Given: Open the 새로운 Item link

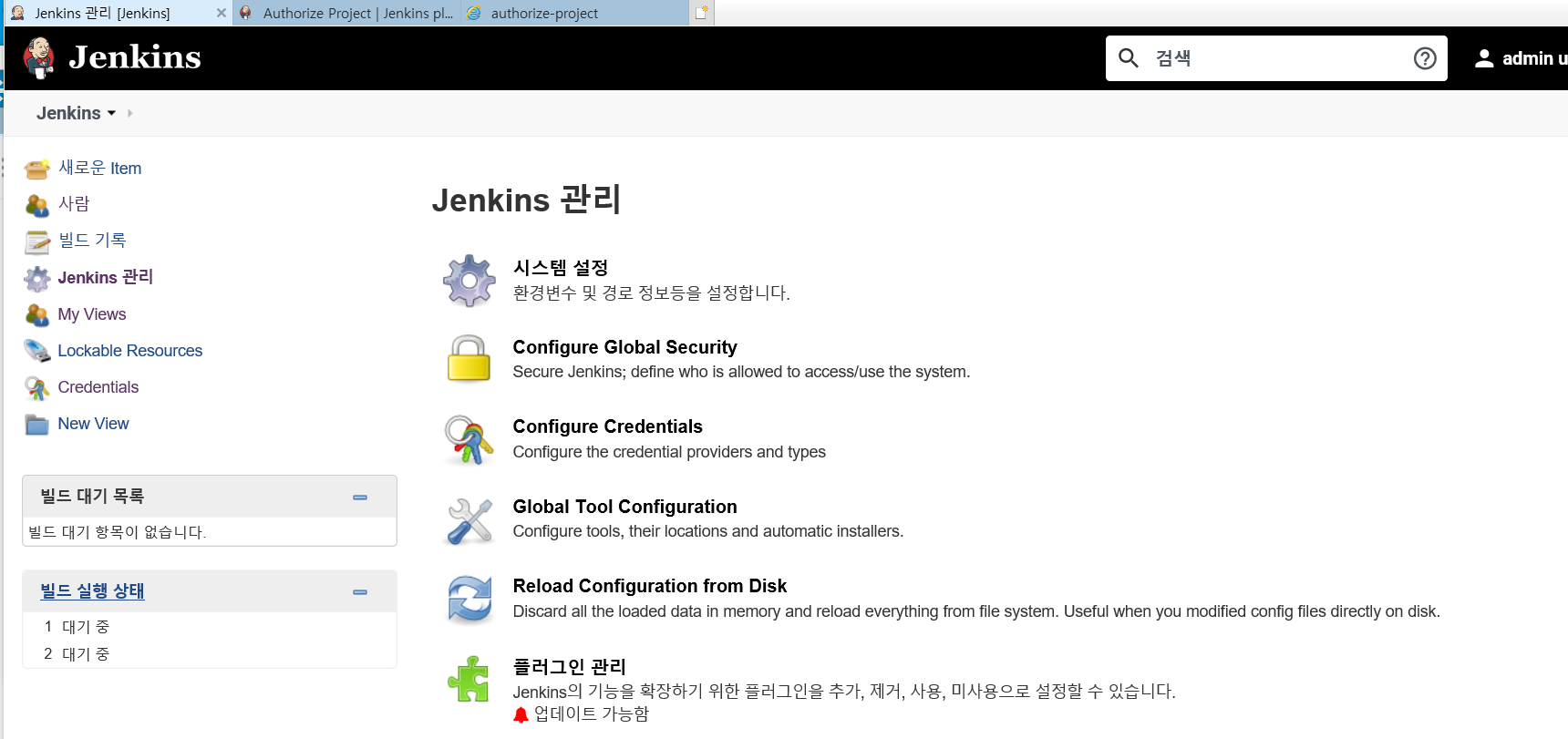Looking at the screenshot, I should (100, 168).
